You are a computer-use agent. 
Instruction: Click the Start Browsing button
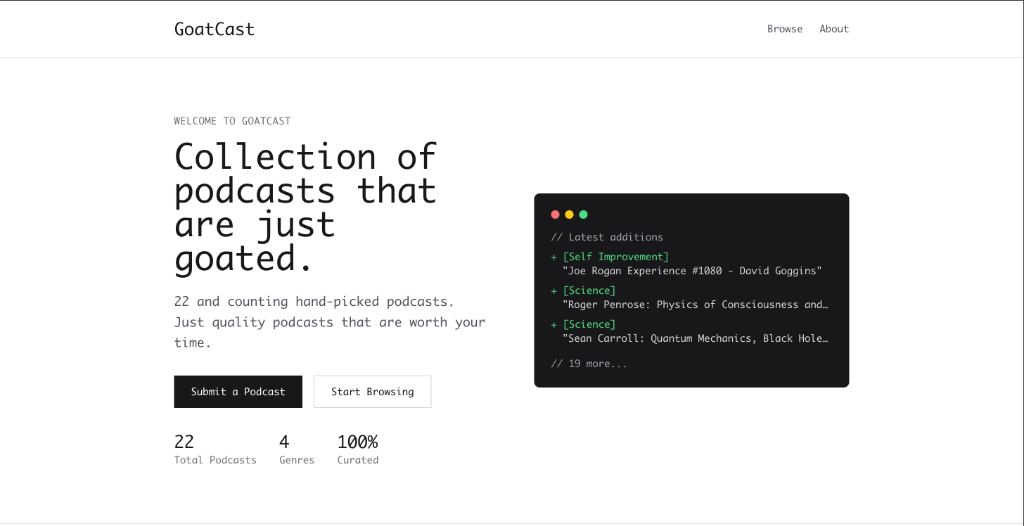pos(372,392)
